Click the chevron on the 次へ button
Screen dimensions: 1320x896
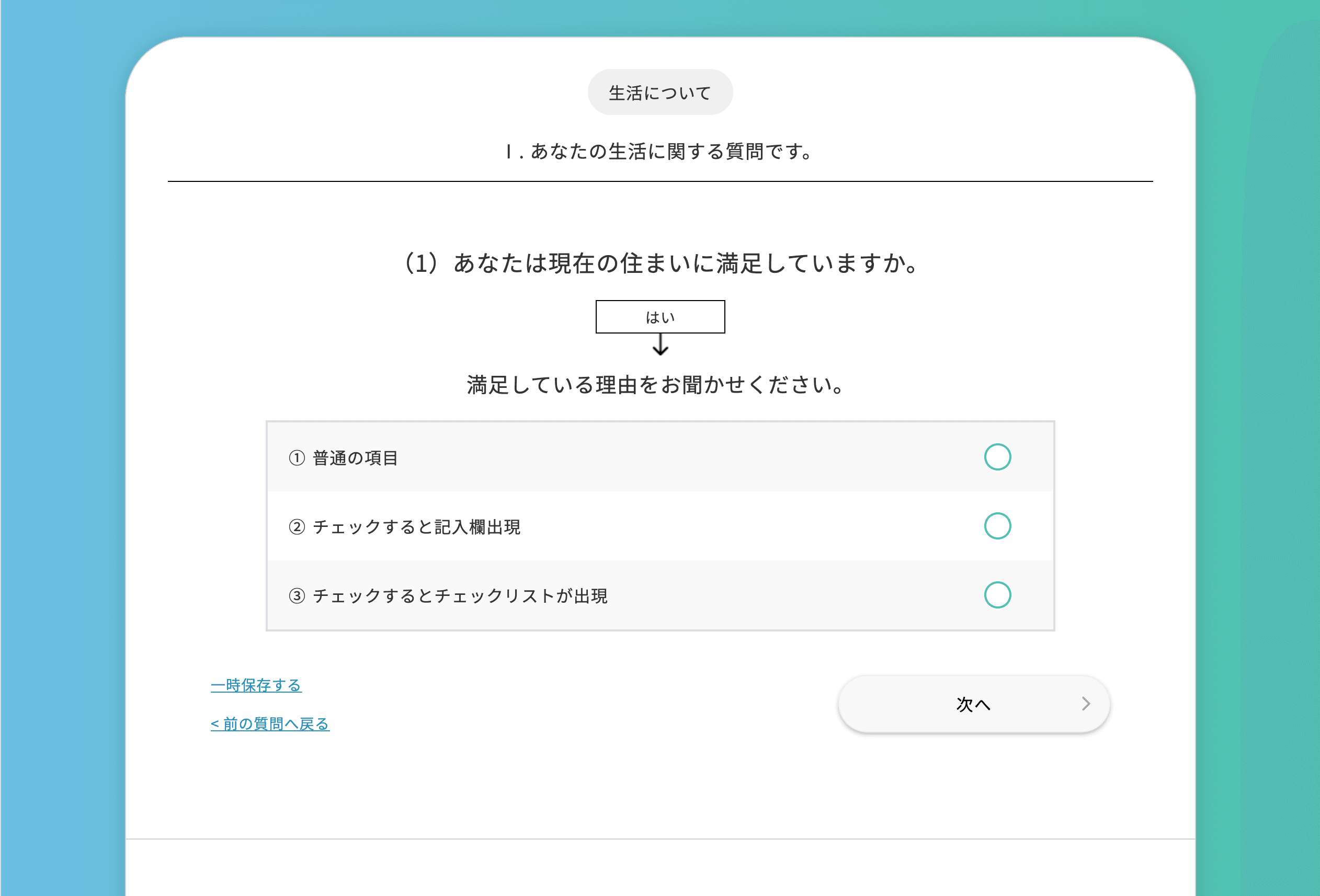click(1085, 704)
